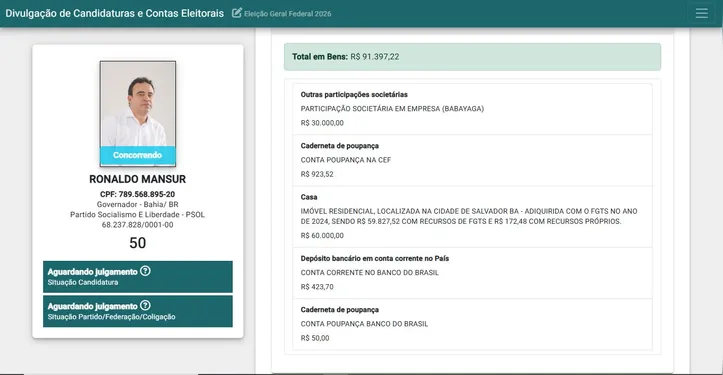This screenshot has width=723, height=375.
Task: Open the Situação Candidatura status box
Action: [138, 277]
